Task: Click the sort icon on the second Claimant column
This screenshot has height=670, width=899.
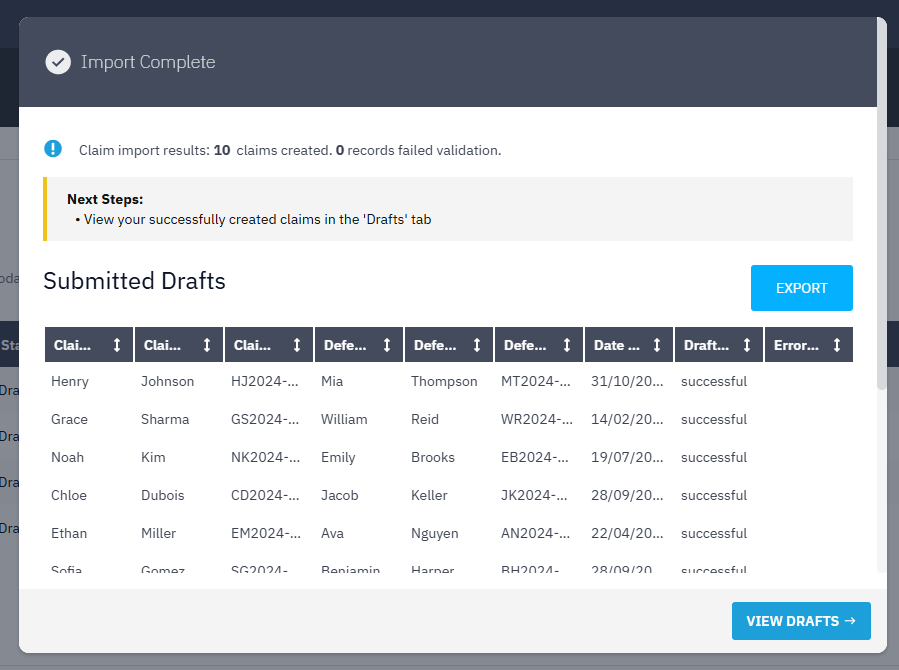Action: [x=209, y=344]
